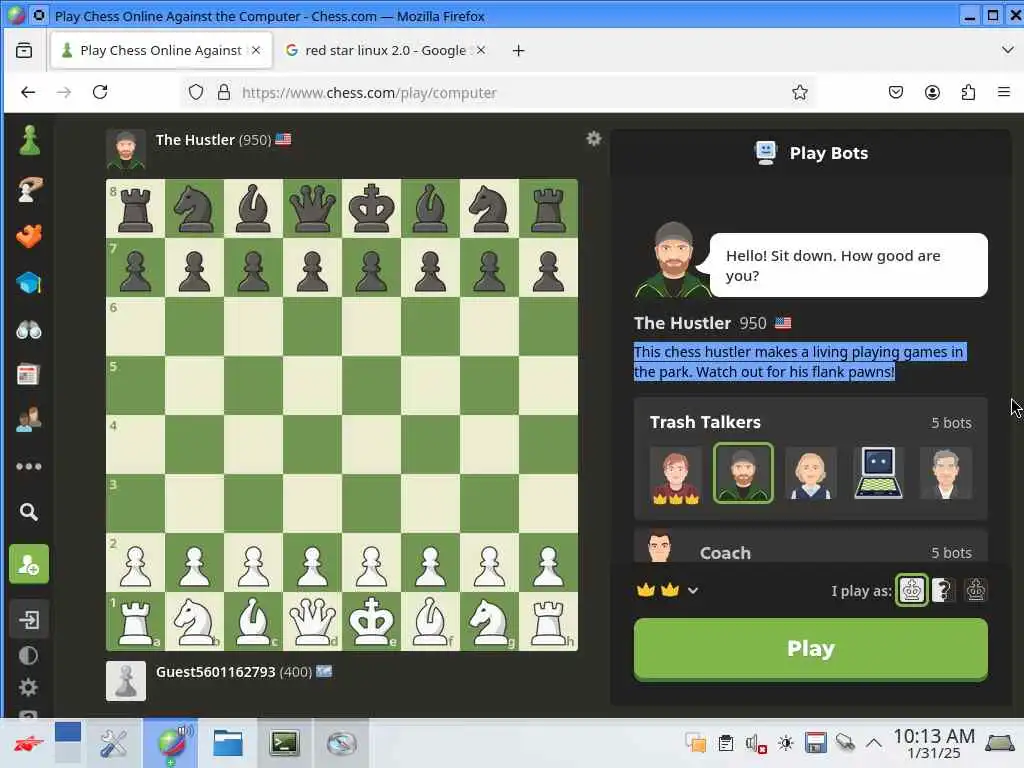Open board settings gear above the board
This screenshot has height=768, width=1024.
(x=593, y=138)
